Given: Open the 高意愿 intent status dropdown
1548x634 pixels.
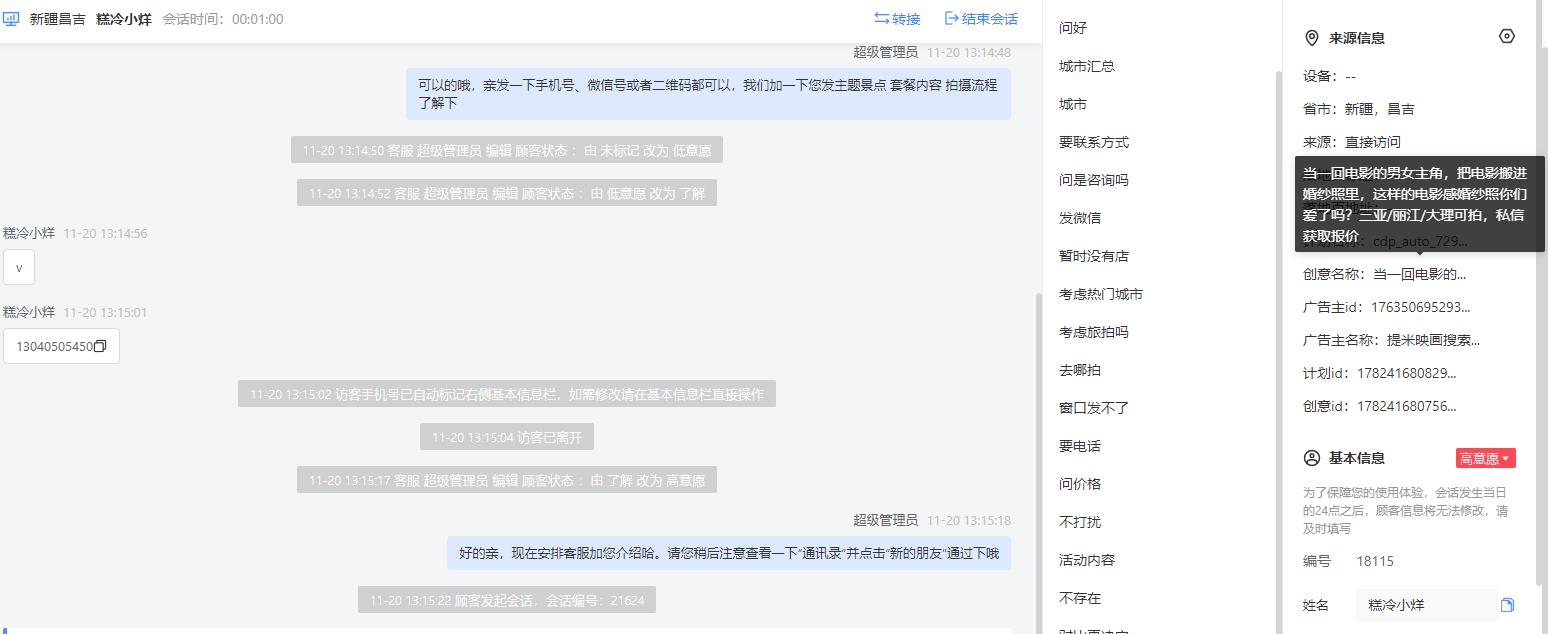Looking at the screenshot, I should click(x=1485, y=458).
